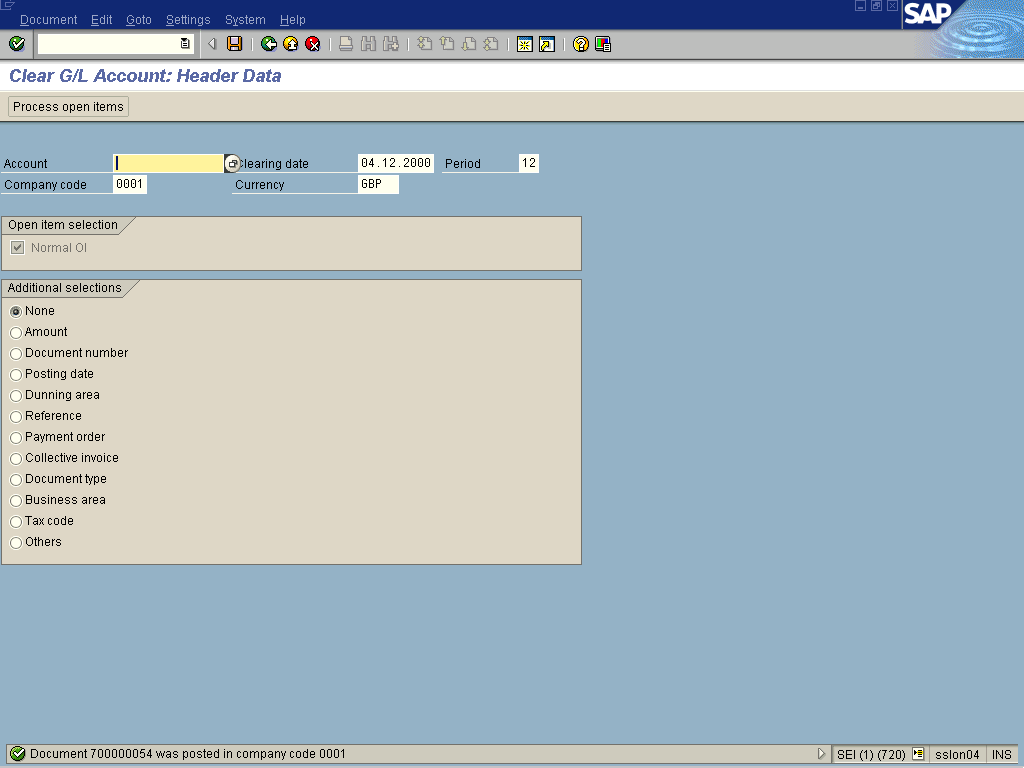Click the green Enter checkmark icon
The width and height of the screenshot is (1024, 768).
16,44
